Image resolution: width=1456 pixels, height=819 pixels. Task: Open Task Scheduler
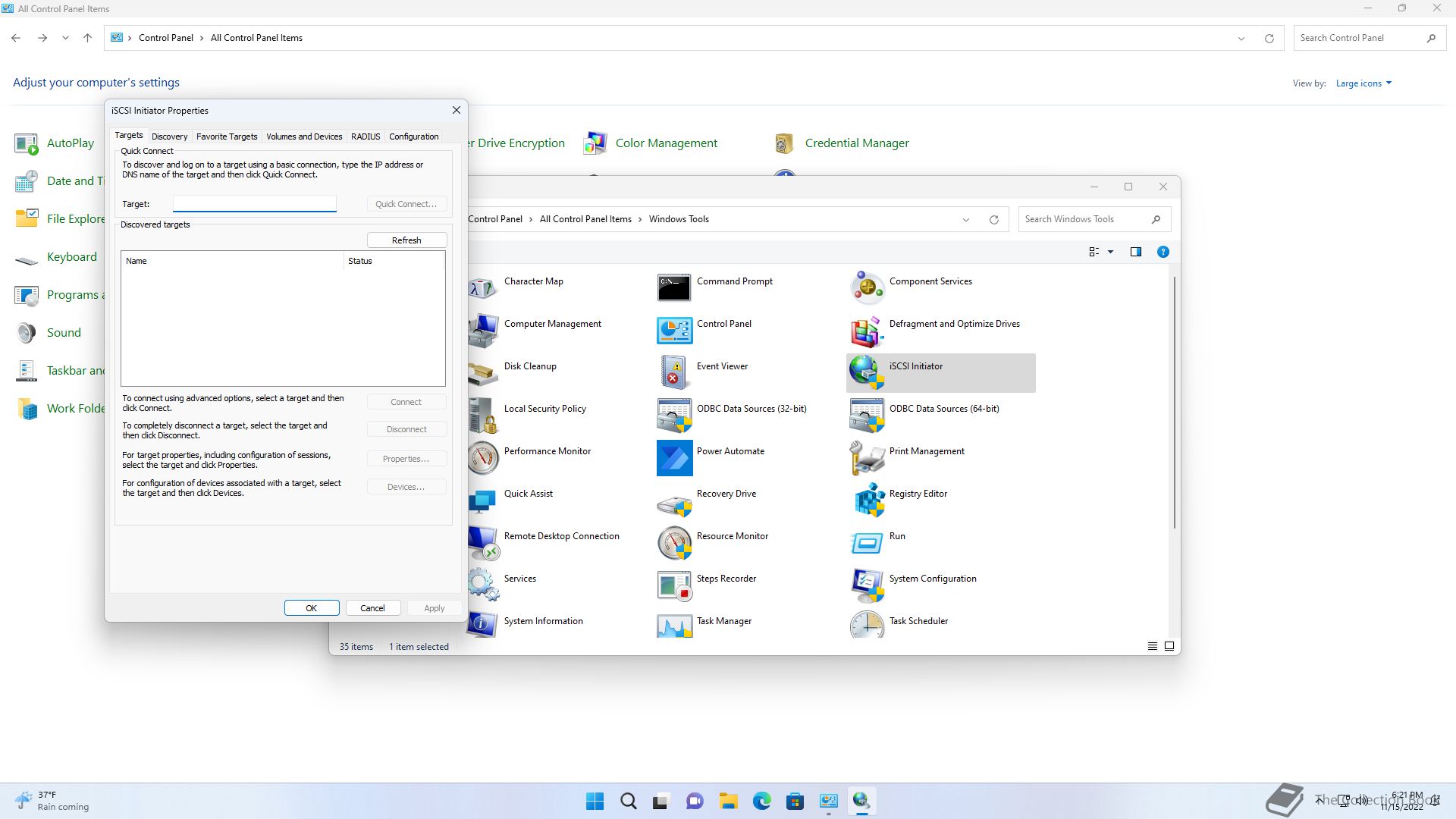point(899,624)
